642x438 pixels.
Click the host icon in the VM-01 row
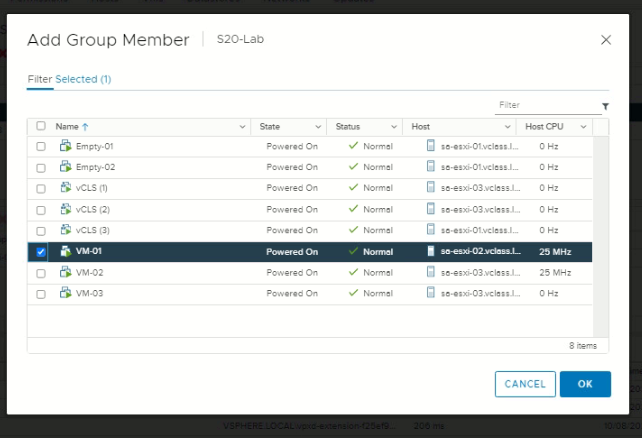pos(430,251)
